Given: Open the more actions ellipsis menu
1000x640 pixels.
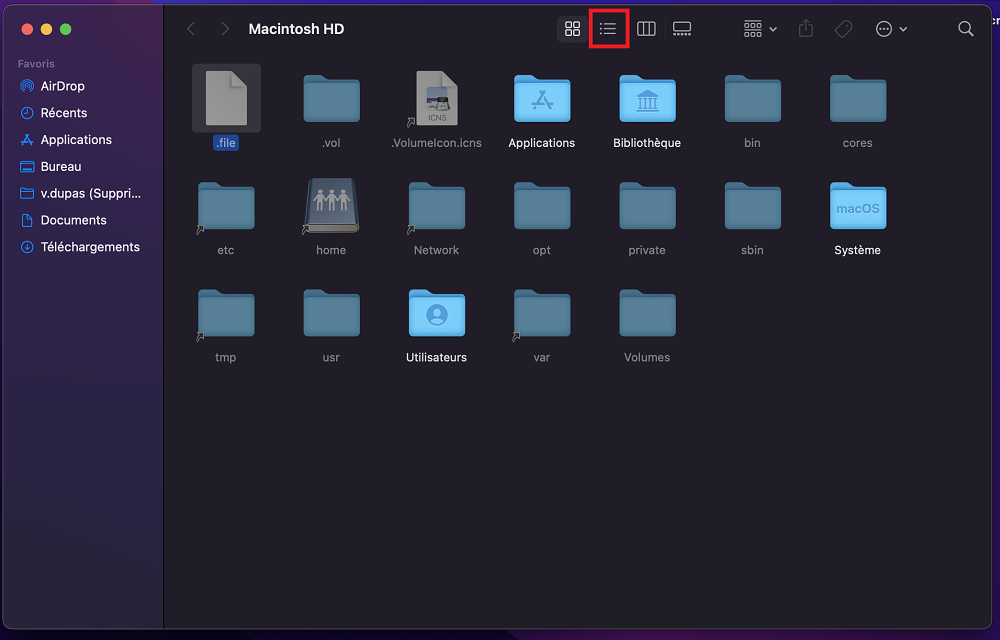Looking at the screenshot, I should point(891,29).
